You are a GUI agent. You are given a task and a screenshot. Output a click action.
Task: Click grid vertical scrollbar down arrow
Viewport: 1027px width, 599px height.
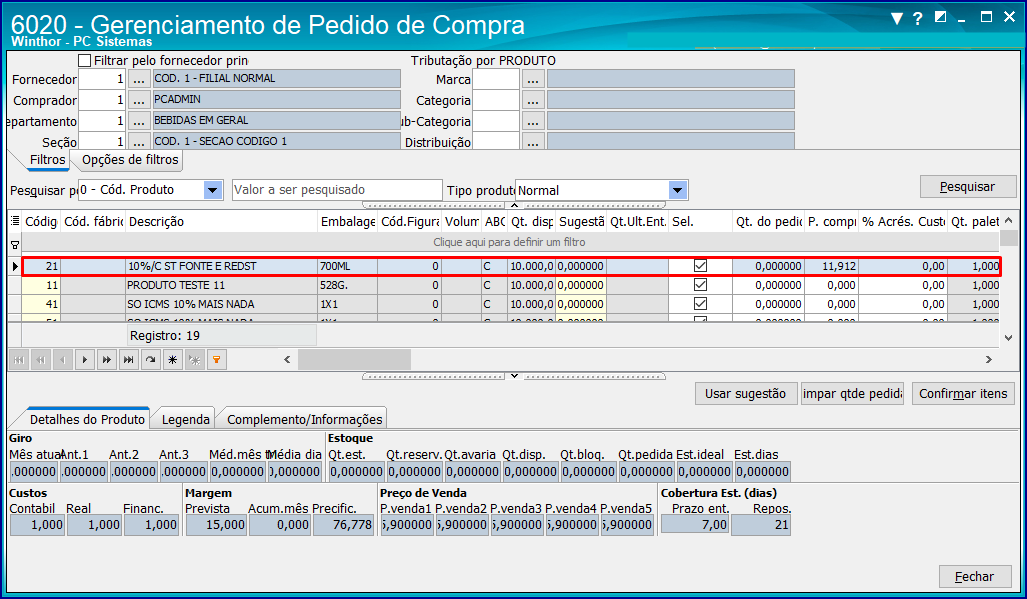[1009, 338]
